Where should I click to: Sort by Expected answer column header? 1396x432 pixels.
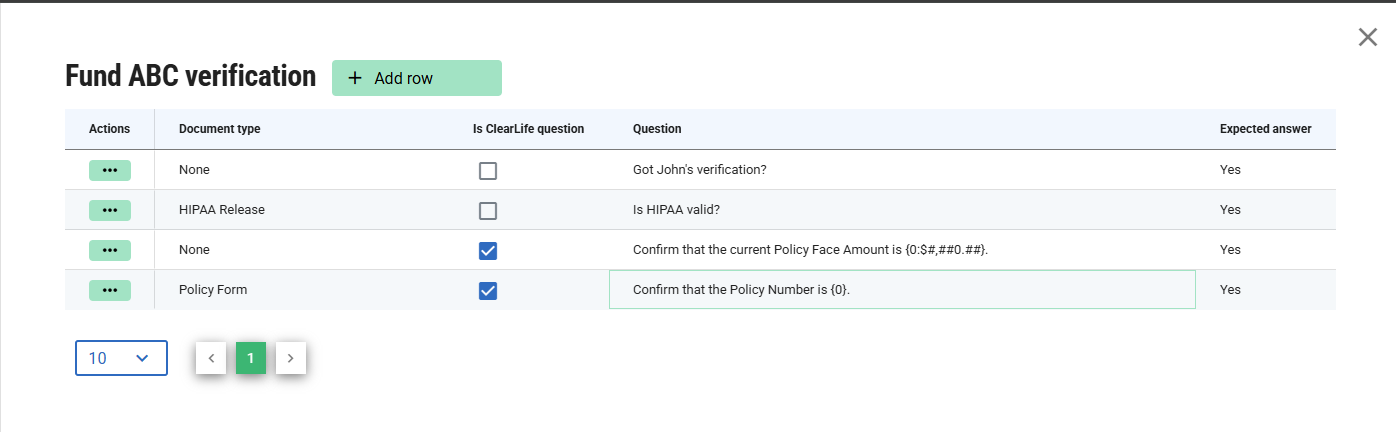pyautogui.click(x=1266, y=129)
